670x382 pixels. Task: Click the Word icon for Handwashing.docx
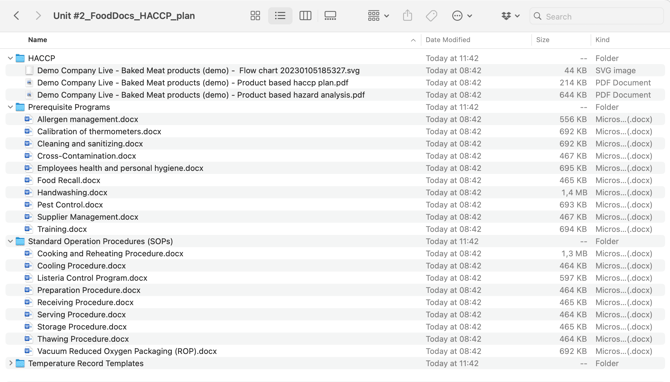(28, 193)
